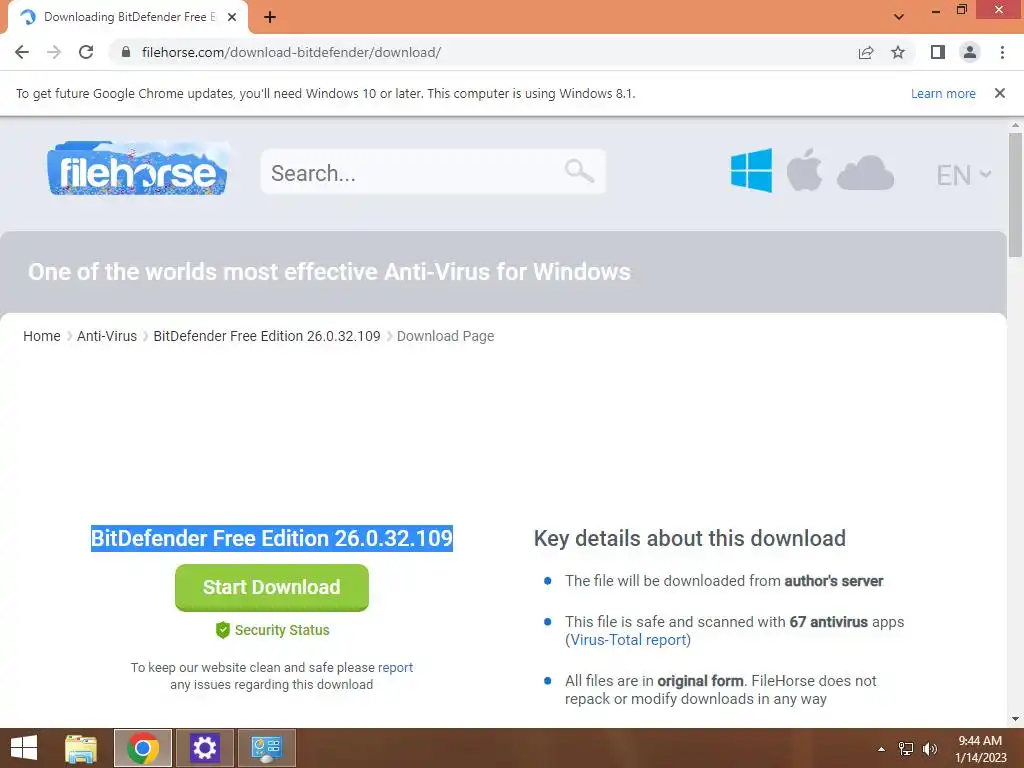
Task: Click the Key details about this download heading
Action: click(x=690, y=538)
